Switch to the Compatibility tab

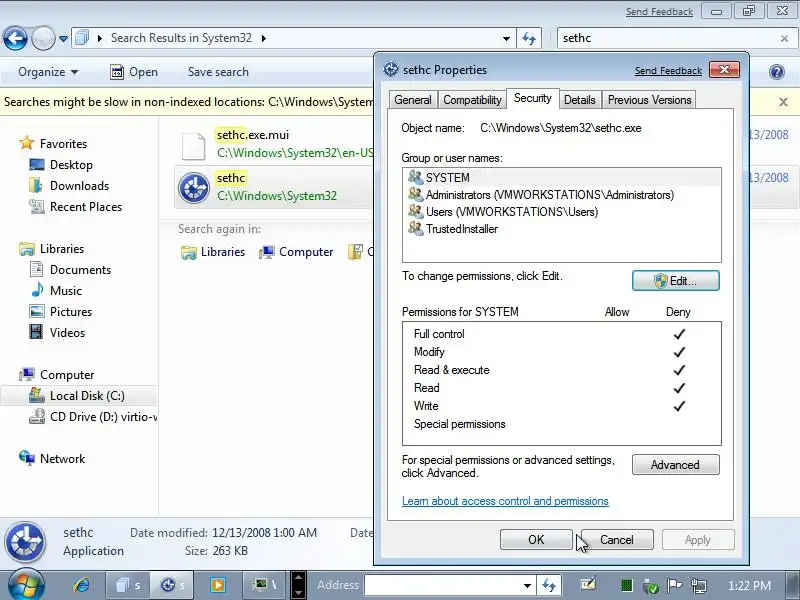click(472, 100)
